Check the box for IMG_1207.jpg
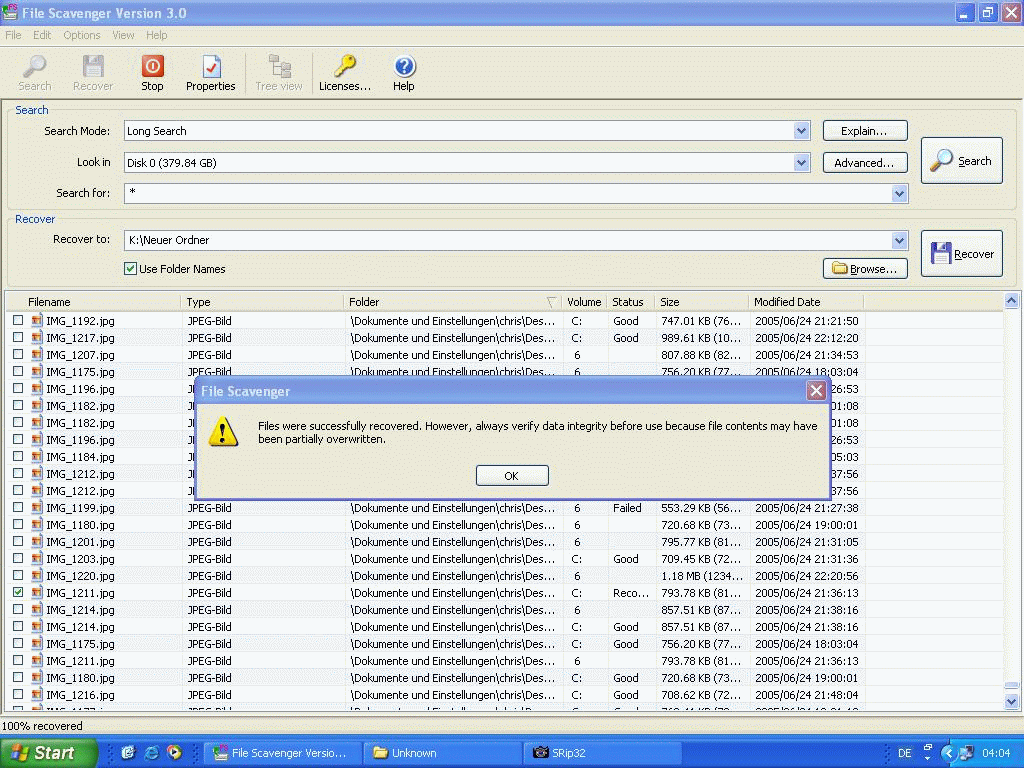 tap(18, 354)
